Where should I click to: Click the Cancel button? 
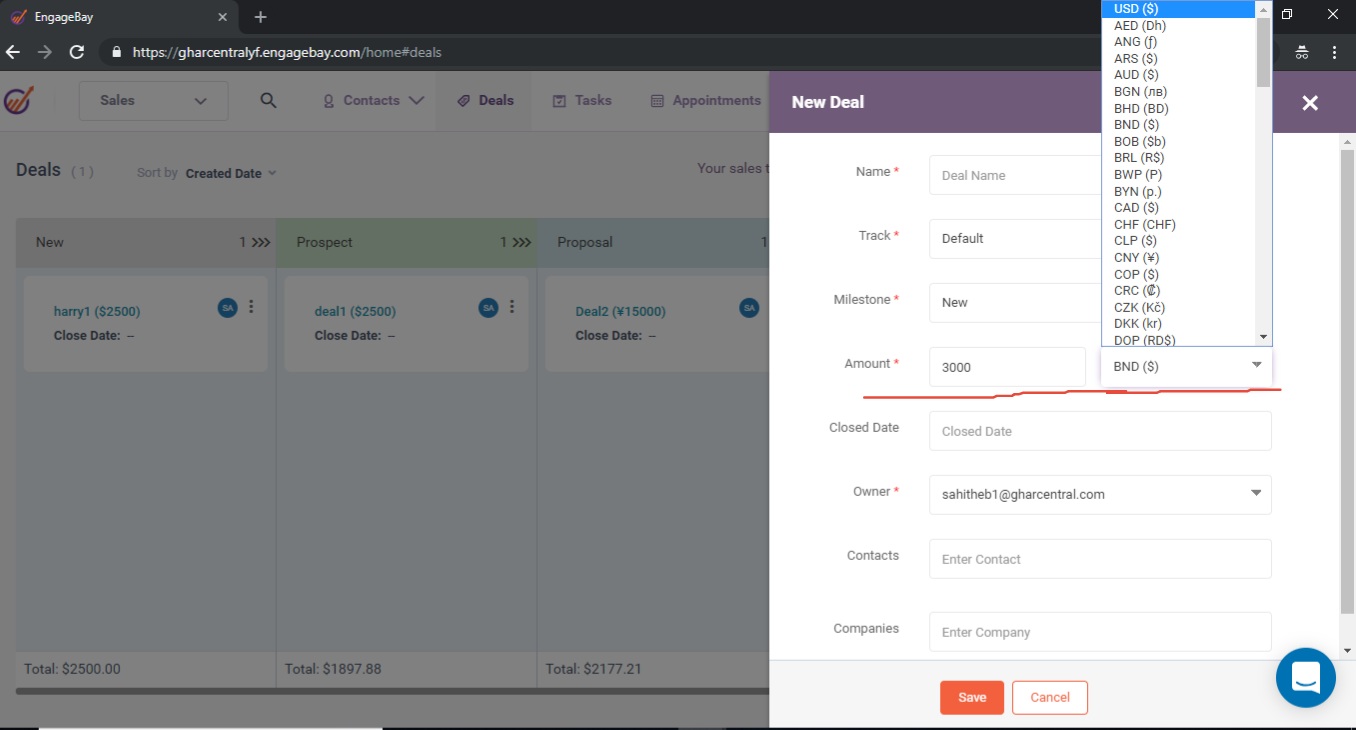1049,697
